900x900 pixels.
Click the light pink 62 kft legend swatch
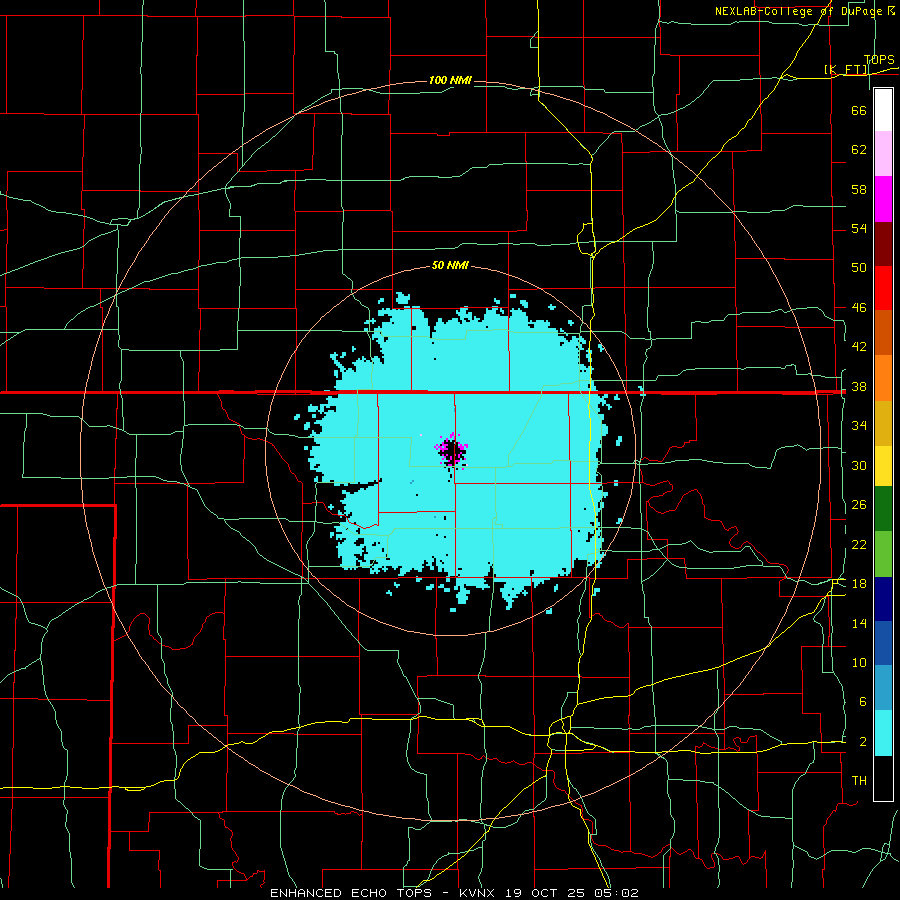tap(883, 154)
